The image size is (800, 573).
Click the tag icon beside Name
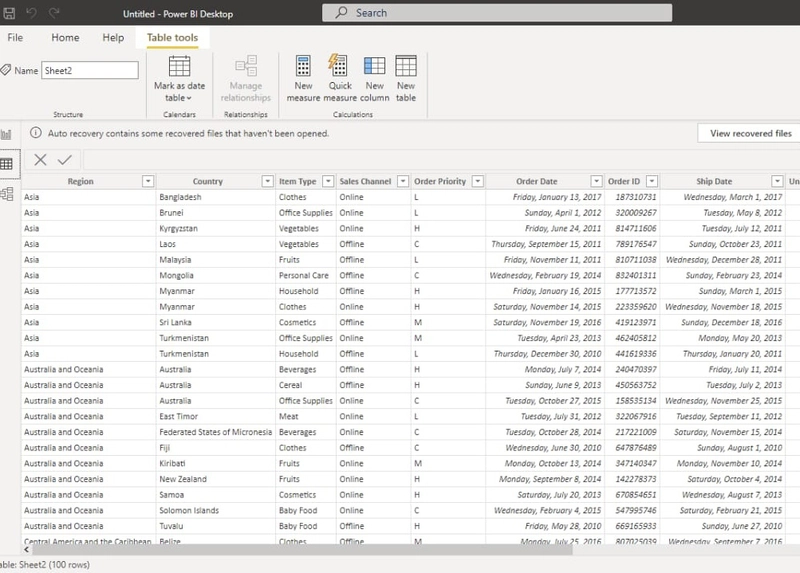(6, 70)
